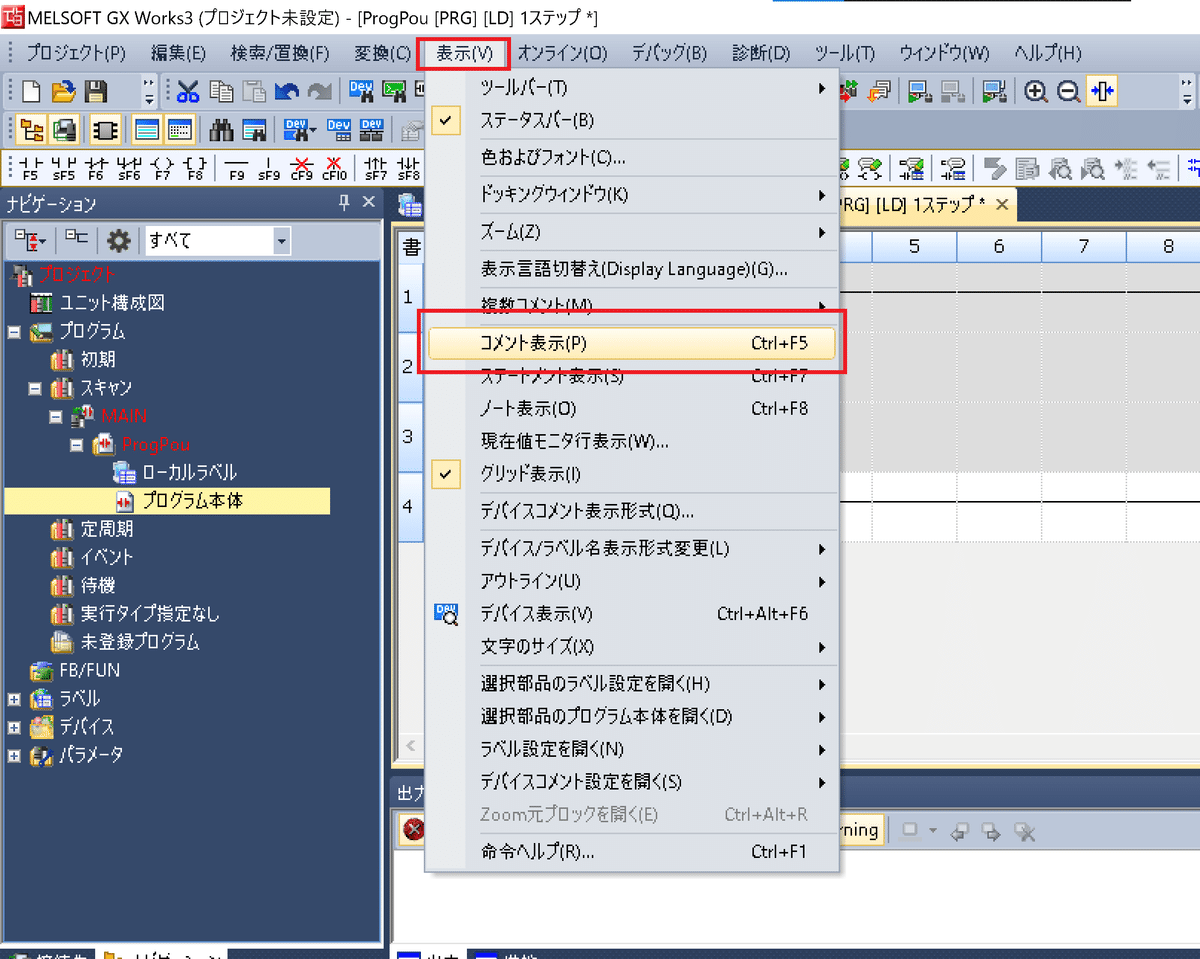1200x959 pixels.
Task: Expand the ラベル tree node
Action: tap(14, 699)
